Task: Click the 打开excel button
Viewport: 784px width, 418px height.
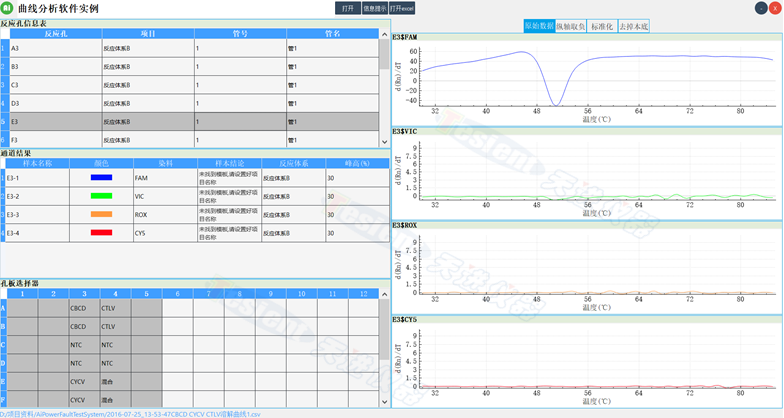Action: (401, 8)
